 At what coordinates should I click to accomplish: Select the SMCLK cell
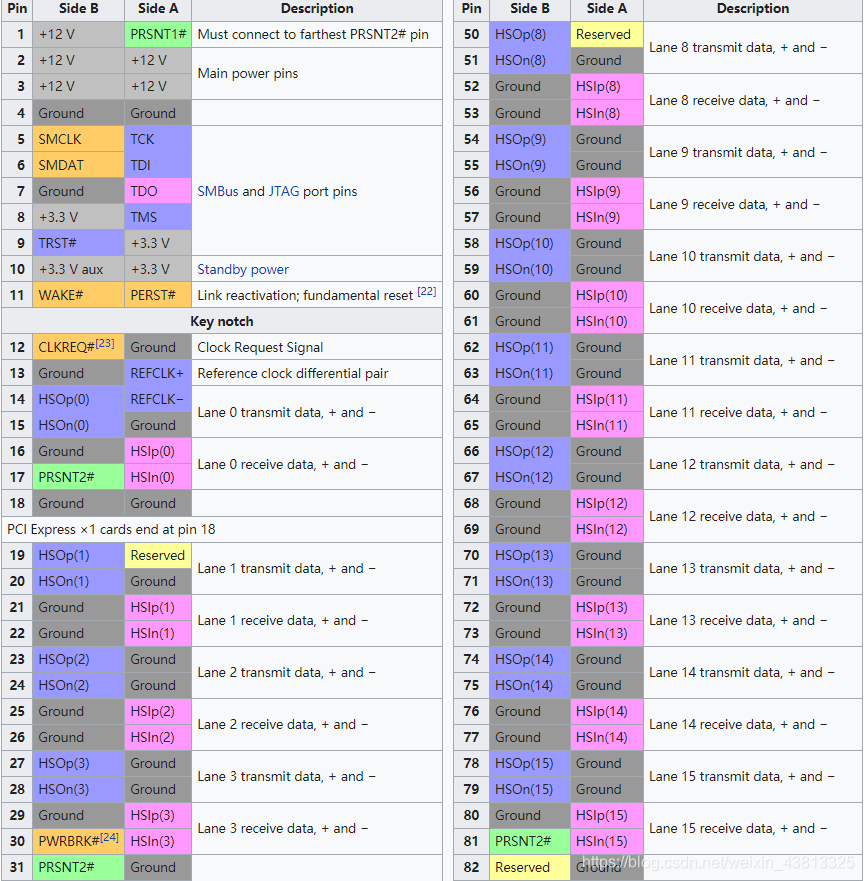coord(79,139)
